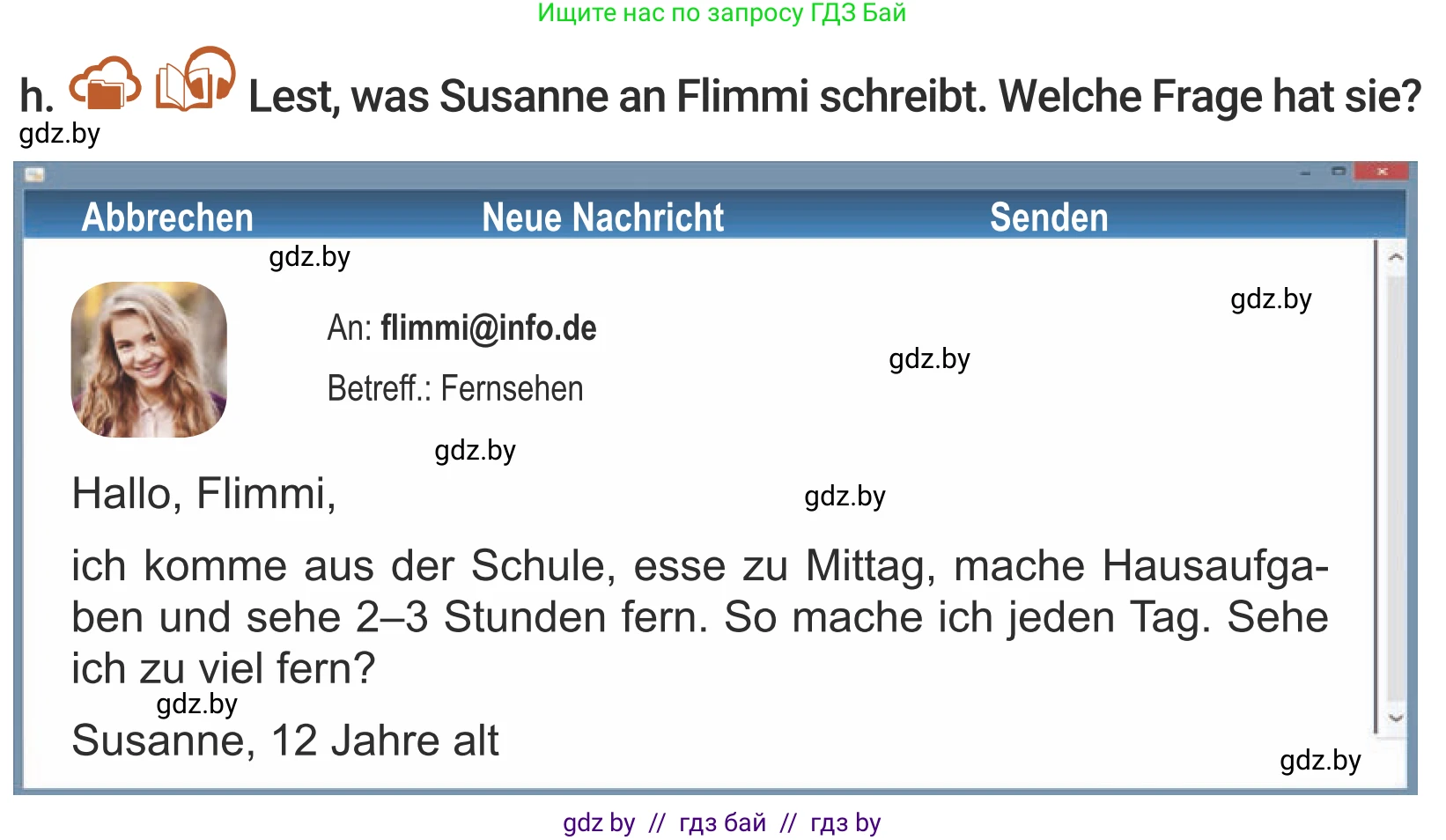Click the flimmi@info.de recipient address
The image size is (1446, 840).
click(x=488, y=328)
